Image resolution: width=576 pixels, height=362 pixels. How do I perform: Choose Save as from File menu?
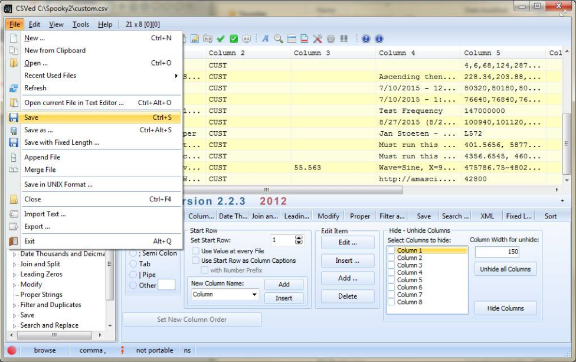tap(94, 130)
